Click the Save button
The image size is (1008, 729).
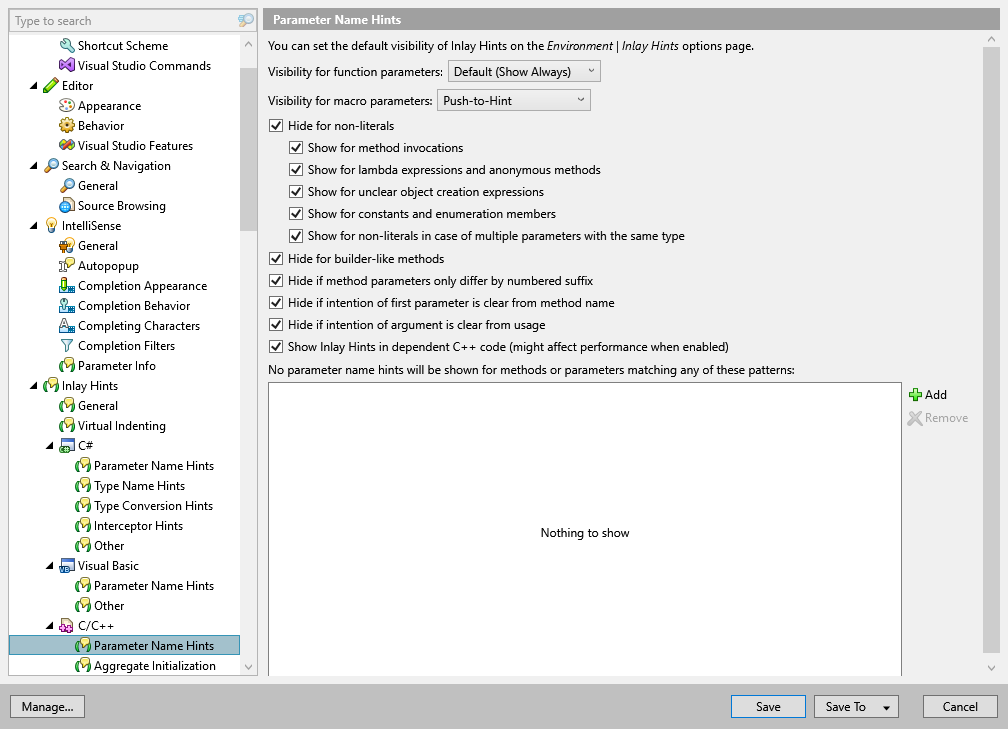pyautogui.click(x=767, y=706)
